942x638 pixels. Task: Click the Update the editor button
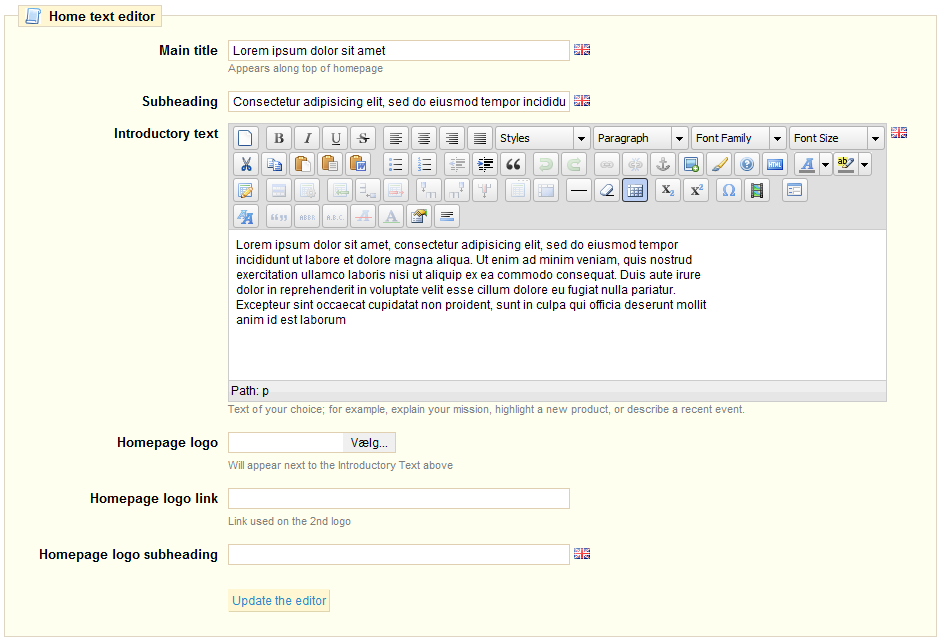[x=279, y=601]
